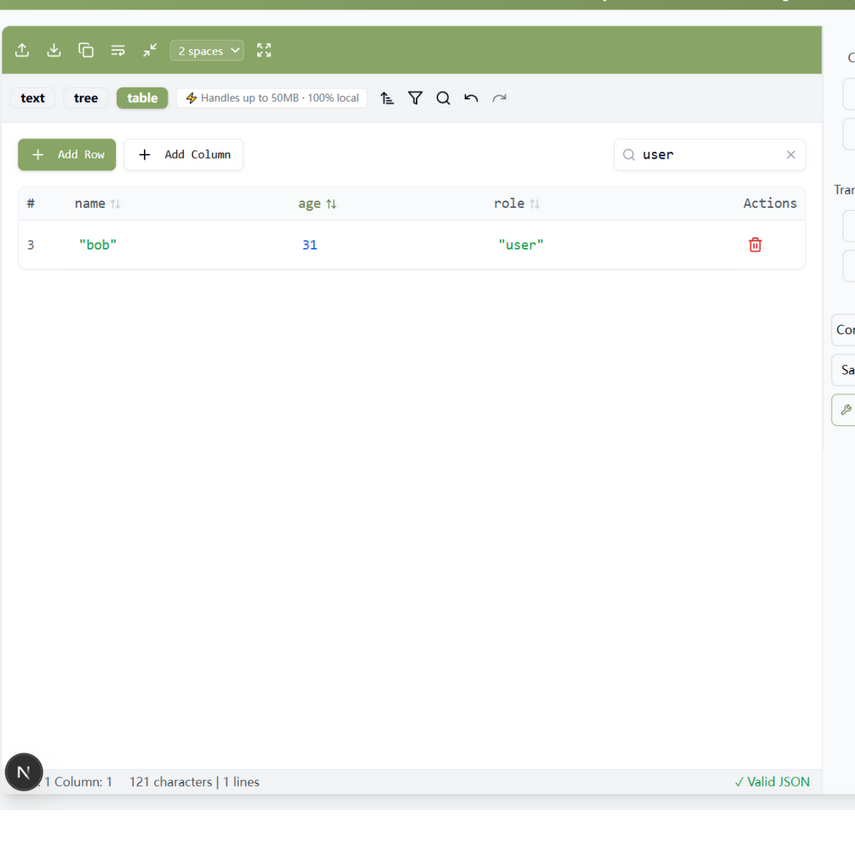Image resolution: width=855 pixels, height=850 pixels.
Task: Delete the bob row with trash icon
Action: coord(755,245)
